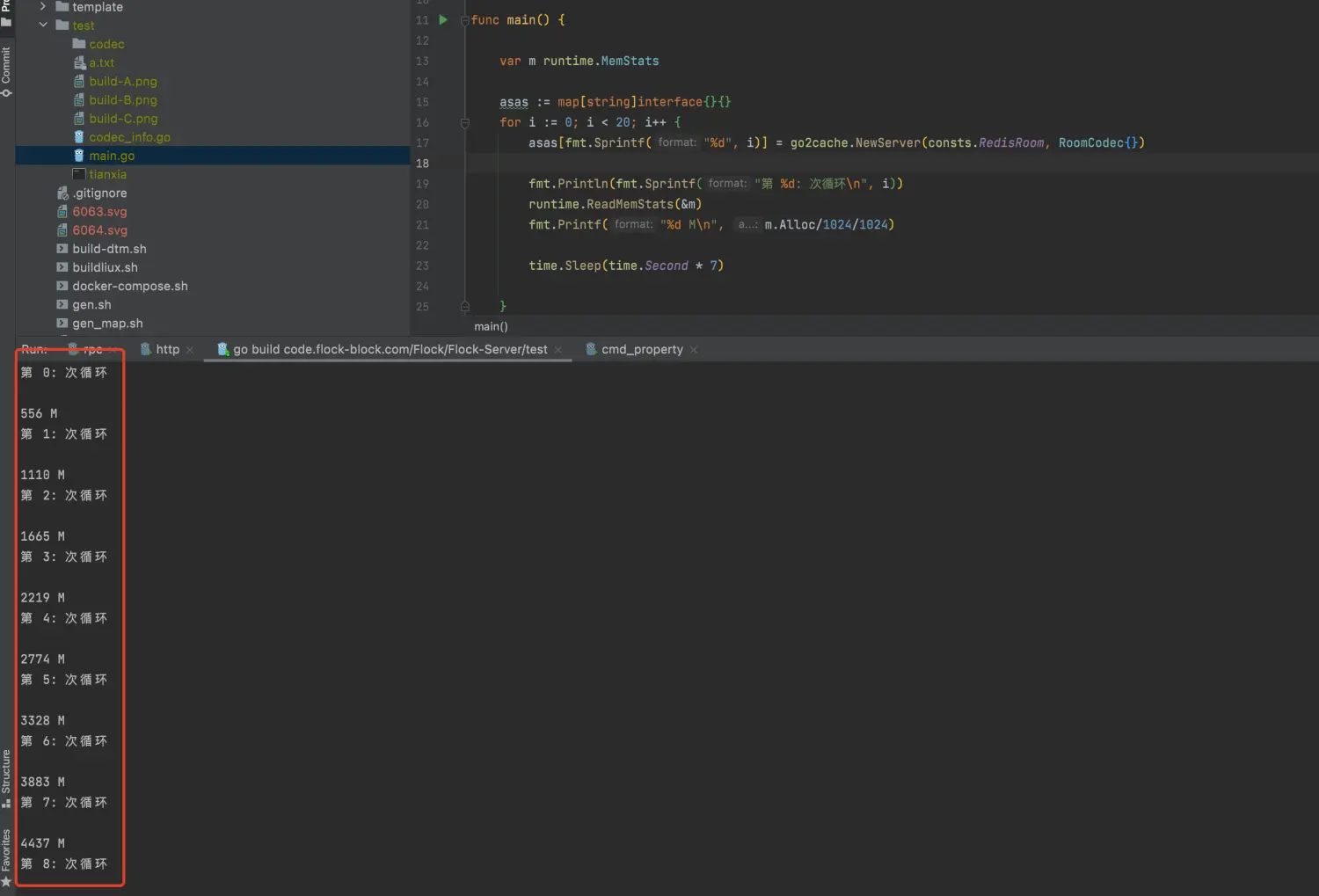This screenshot has height=896, width=1319.
Task: Open the Commit tool window
Action: coord(6,70)
